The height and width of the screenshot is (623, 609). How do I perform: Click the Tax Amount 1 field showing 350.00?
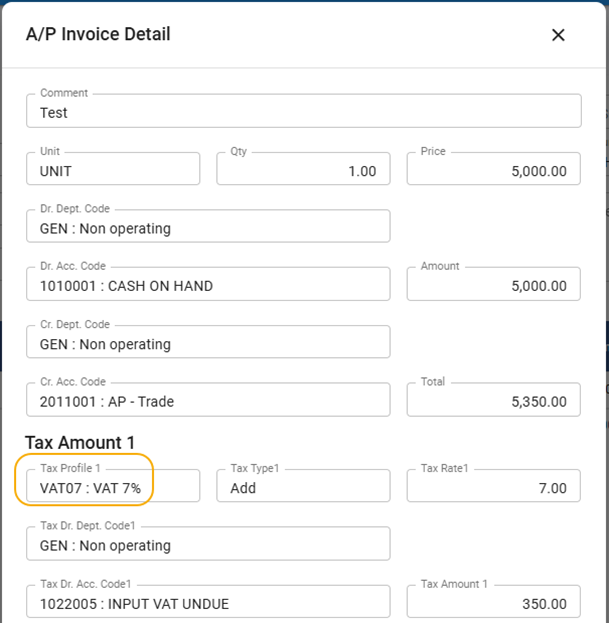(493, 603)
